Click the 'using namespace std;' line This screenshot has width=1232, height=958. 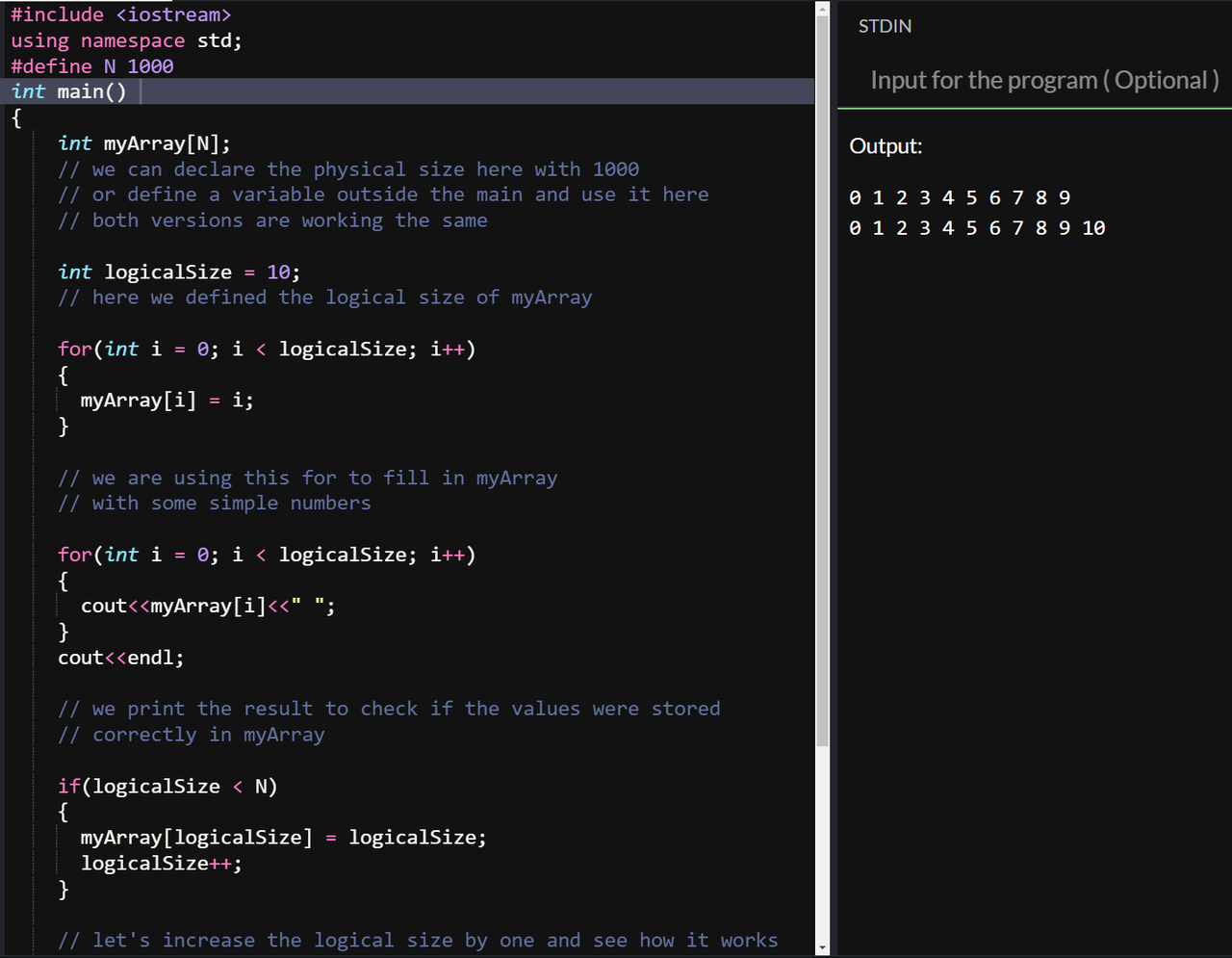126,40
